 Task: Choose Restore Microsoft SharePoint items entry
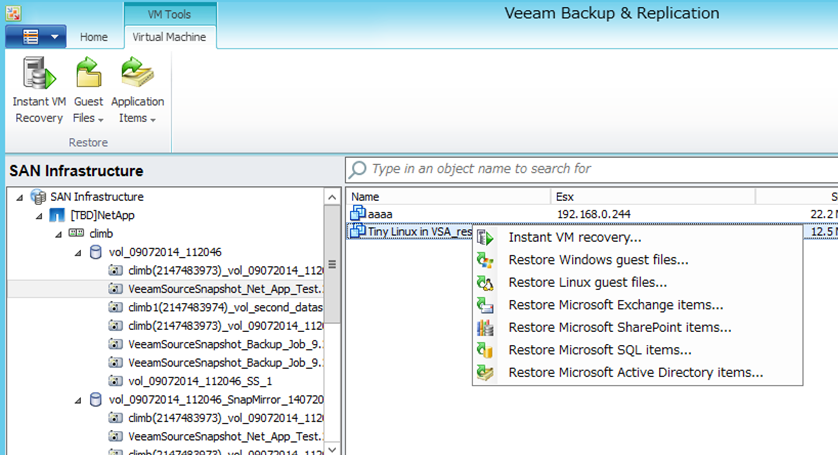(x=638, y=327)
